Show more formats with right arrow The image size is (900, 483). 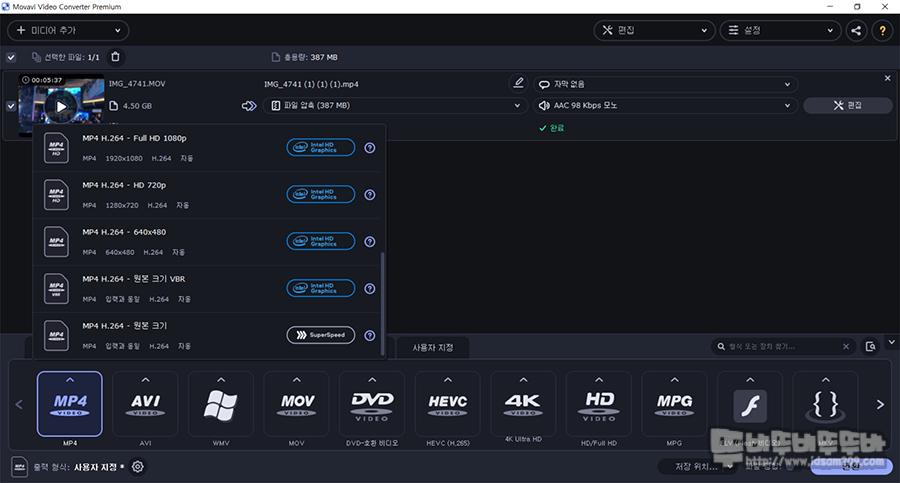(x=880, y=404)
